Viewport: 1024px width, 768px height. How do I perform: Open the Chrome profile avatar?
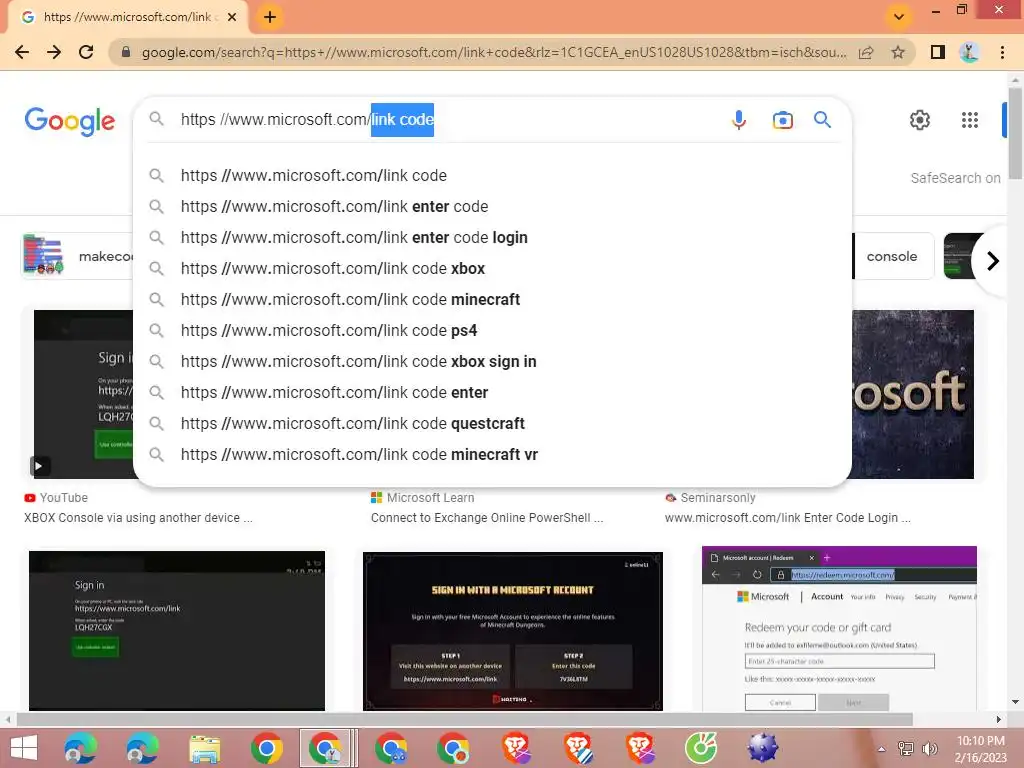pyautogui.click(x=969, y=52)
